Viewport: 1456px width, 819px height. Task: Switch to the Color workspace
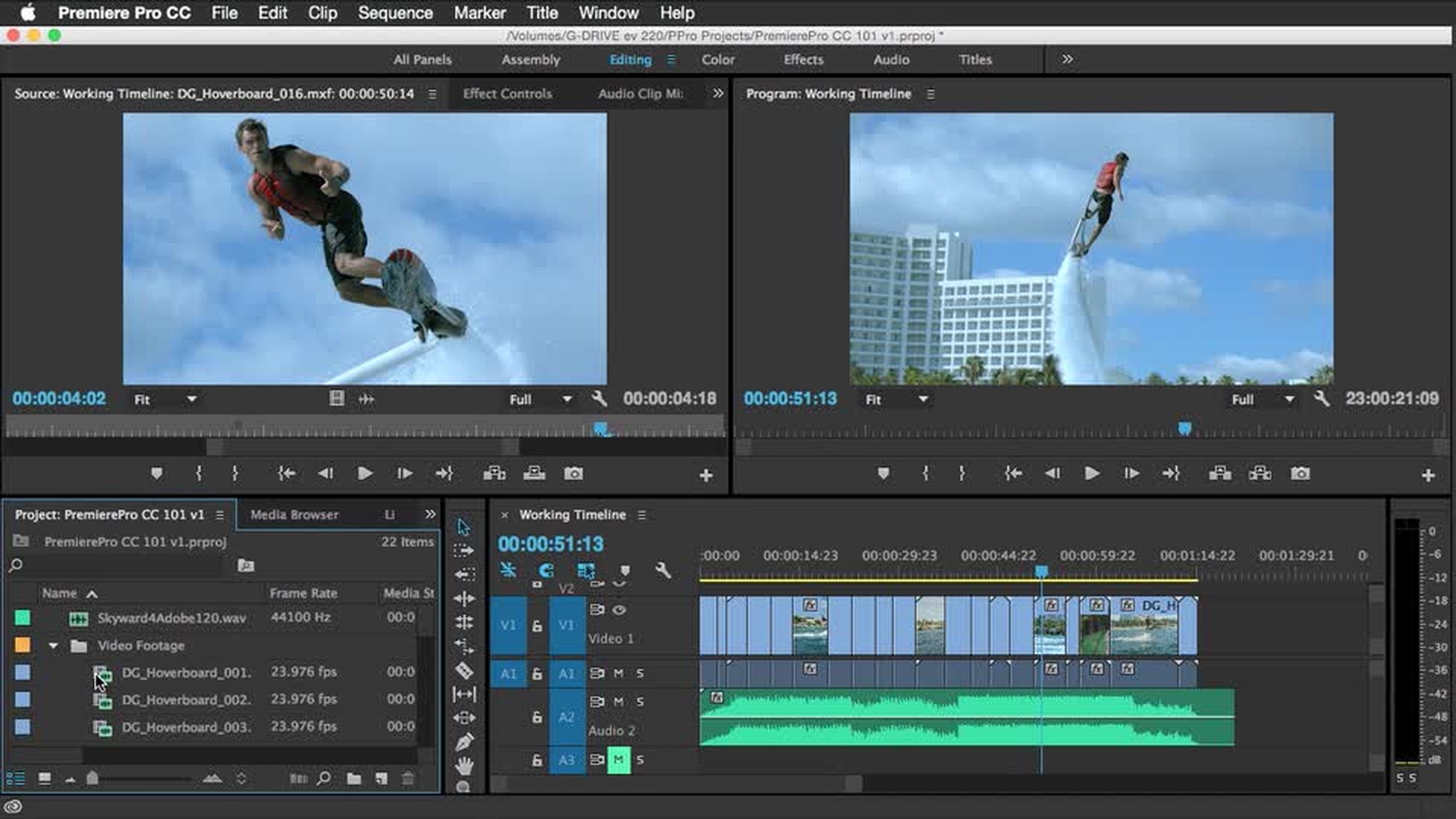pos(717,59)
